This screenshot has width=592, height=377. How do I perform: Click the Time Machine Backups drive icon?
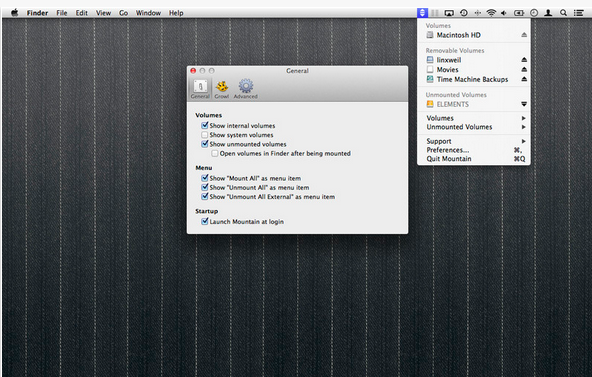click(x=430, y=79)
